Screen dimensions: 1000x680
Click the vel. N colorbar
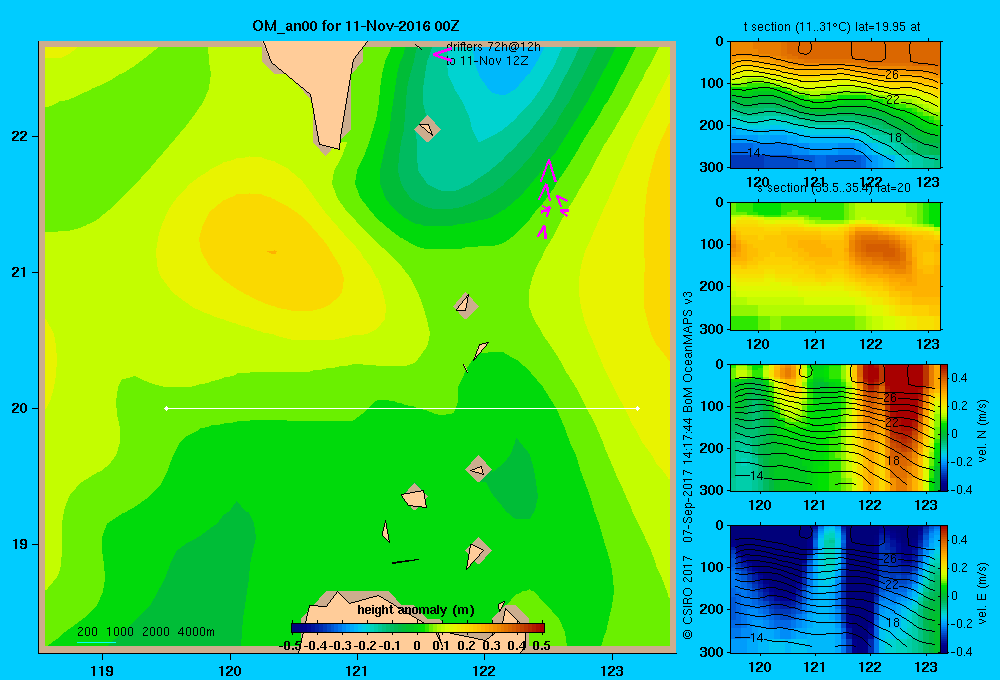(x=945, y=427)
